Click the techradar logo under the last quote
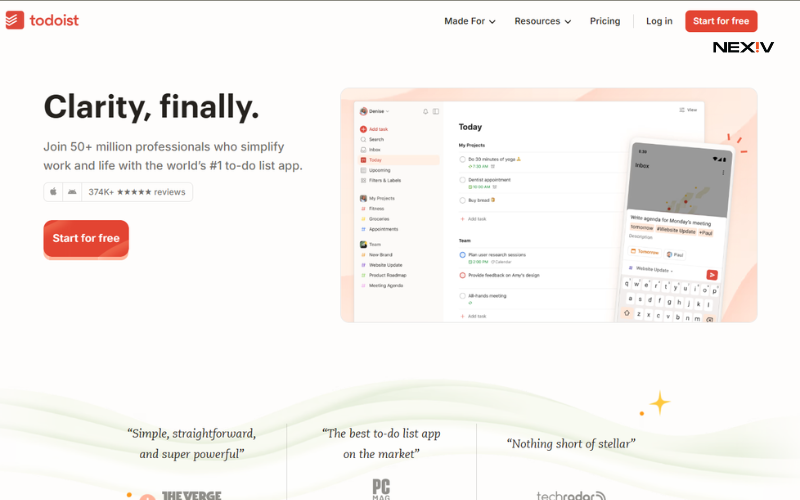The image size is (800, 500). tap(571, 495)
